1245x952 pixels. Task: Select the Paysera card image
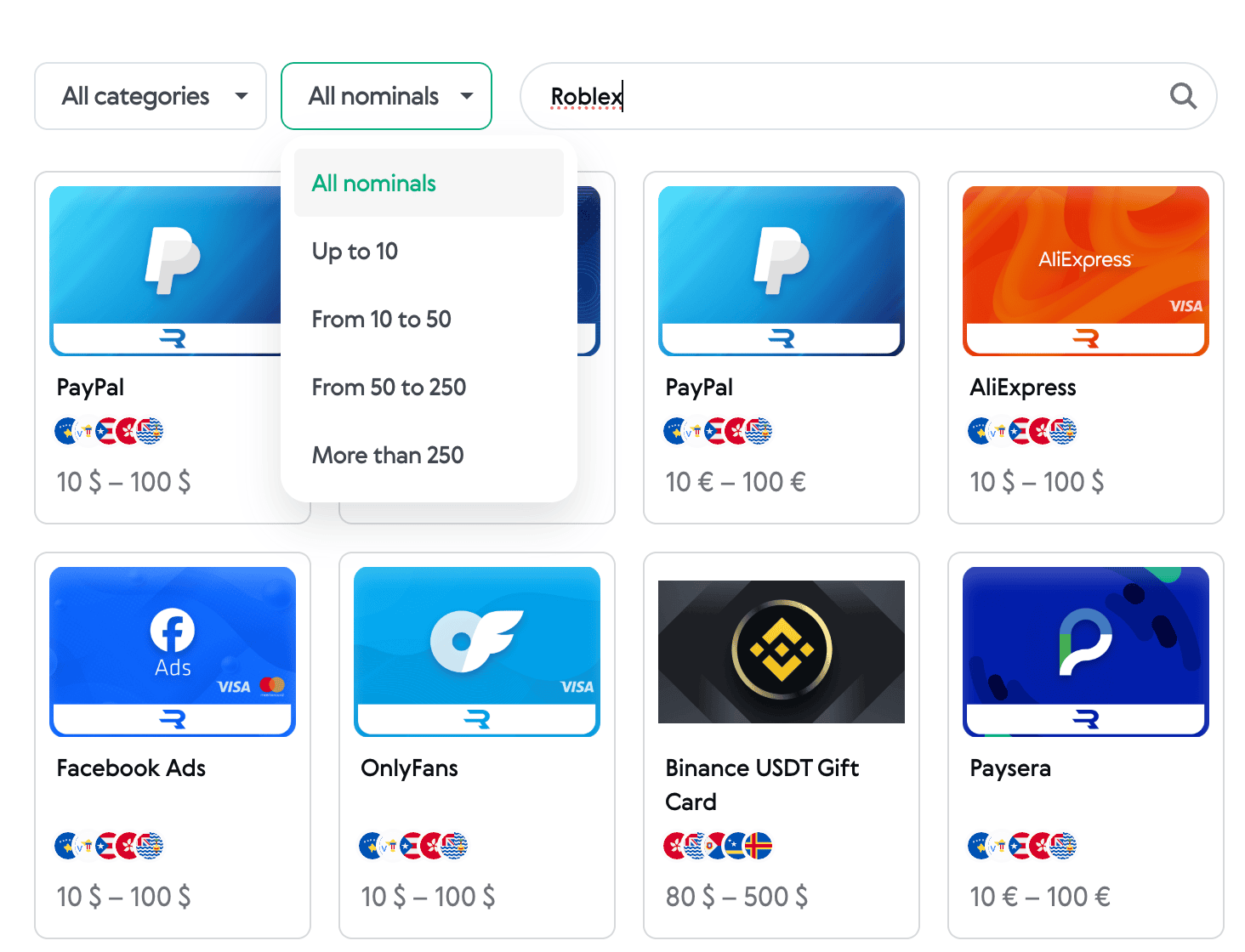(1085, 651)
